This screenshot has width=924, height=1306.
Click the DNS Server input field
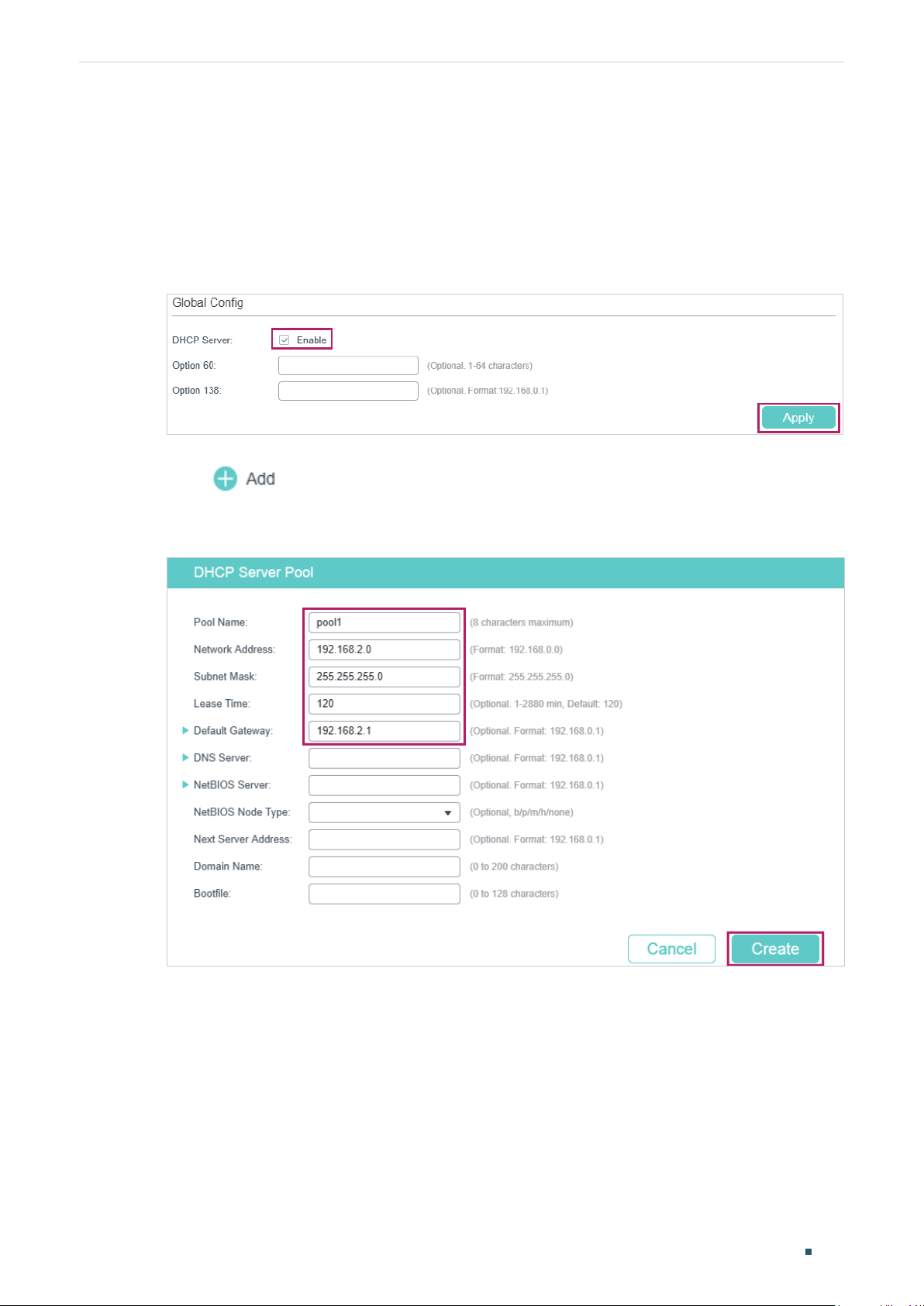(x=384, y=758)
